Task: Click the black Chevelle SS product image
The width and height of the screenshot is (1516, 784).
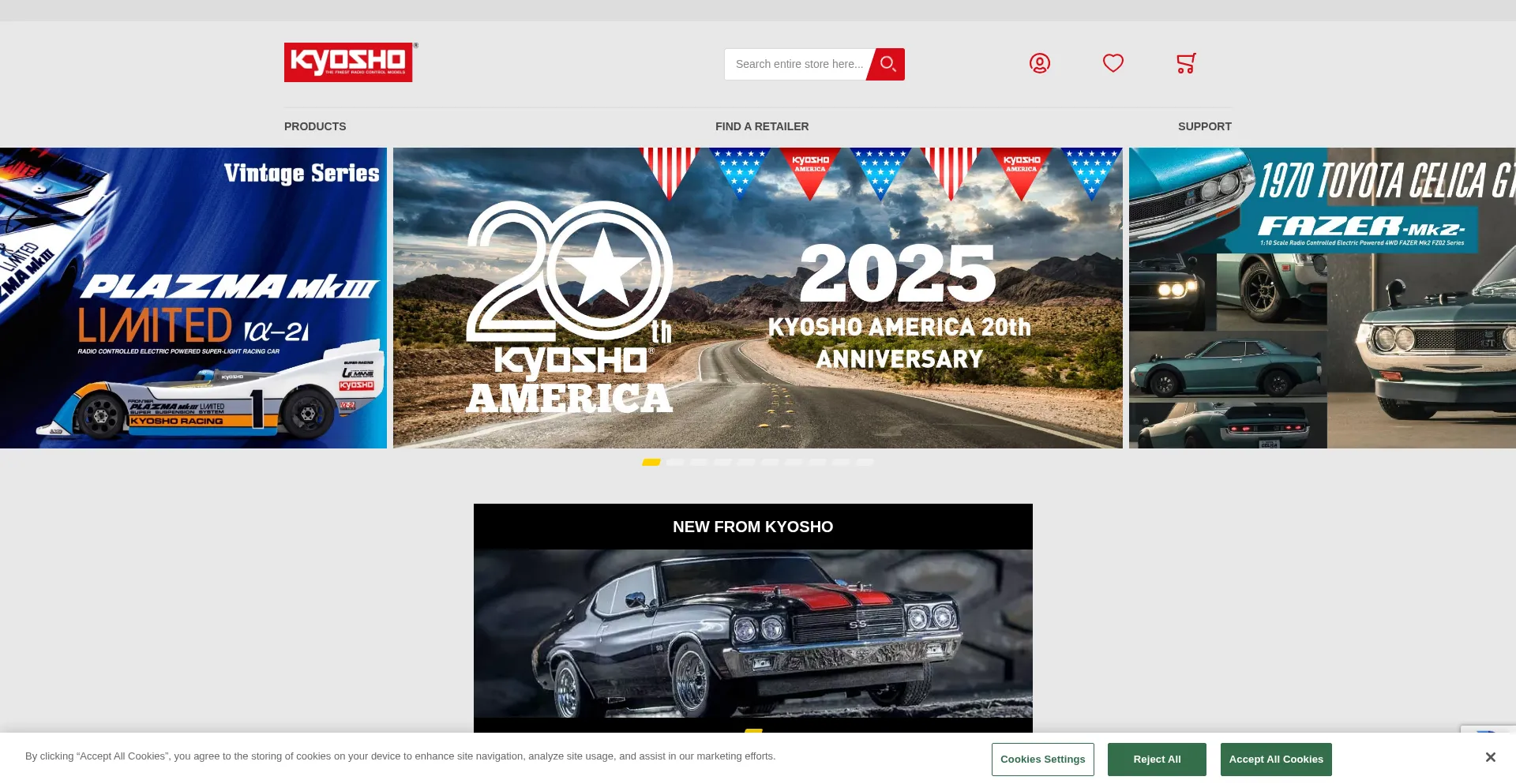Action: (752, 633)
